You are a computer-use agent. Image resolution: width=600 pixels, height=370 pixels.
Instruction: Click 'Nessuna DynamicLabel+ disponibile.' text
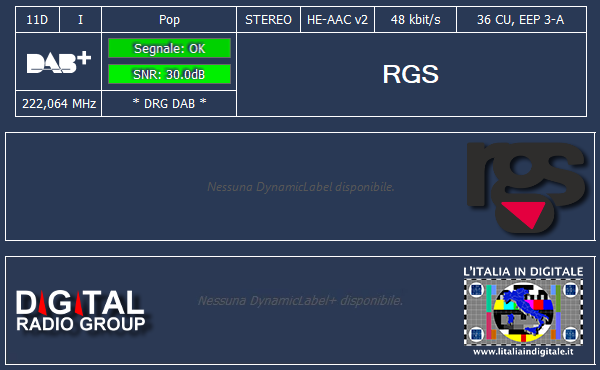(300, 300)
